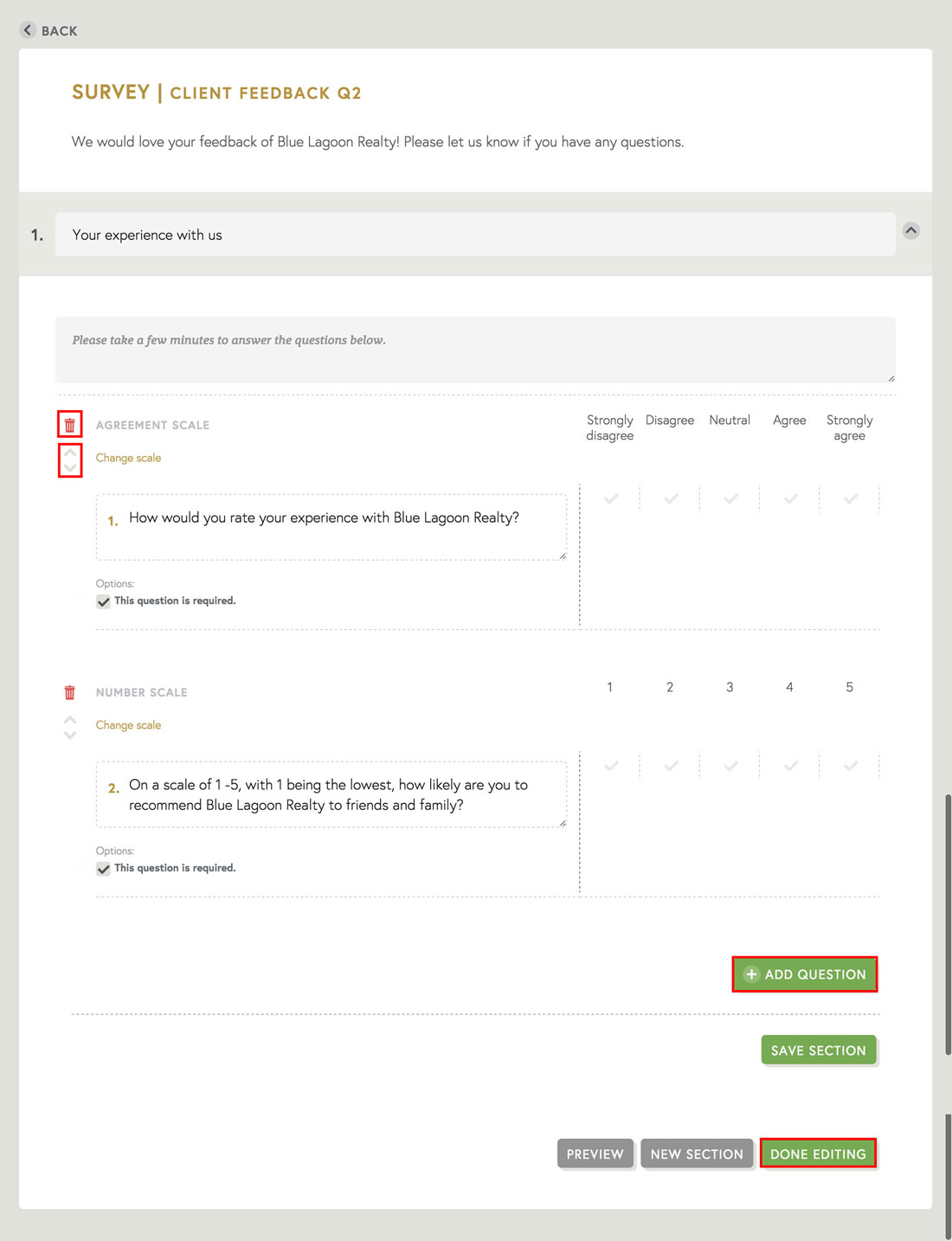This screenshot has height=1241, width=952.
Task: Delete the Agreement Scale question
Action: click(x=70, y=424)
